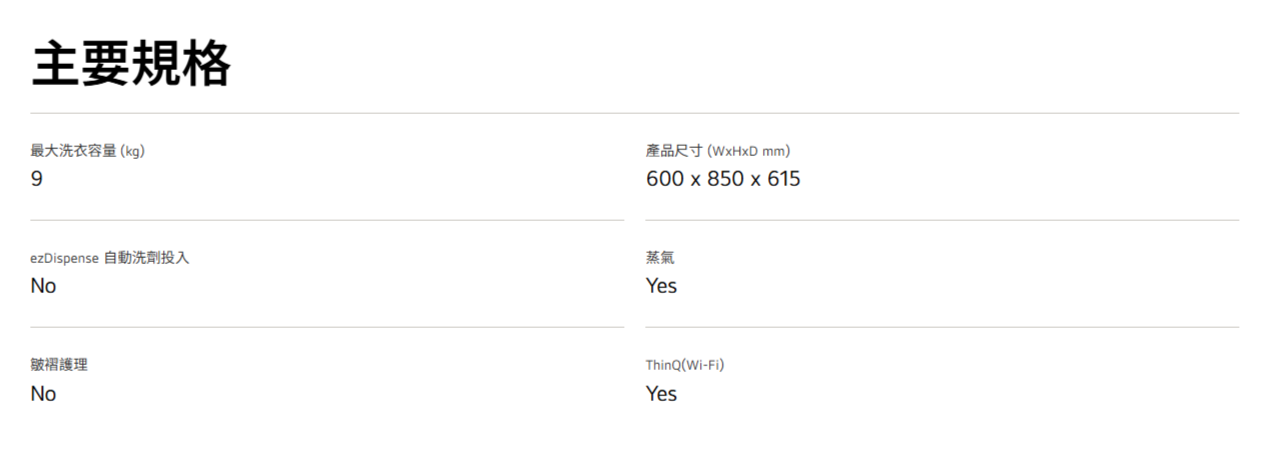Viewport: 1272px width, 472px height.
Task: Click the (kg) unit text
Action: point(133,152)
